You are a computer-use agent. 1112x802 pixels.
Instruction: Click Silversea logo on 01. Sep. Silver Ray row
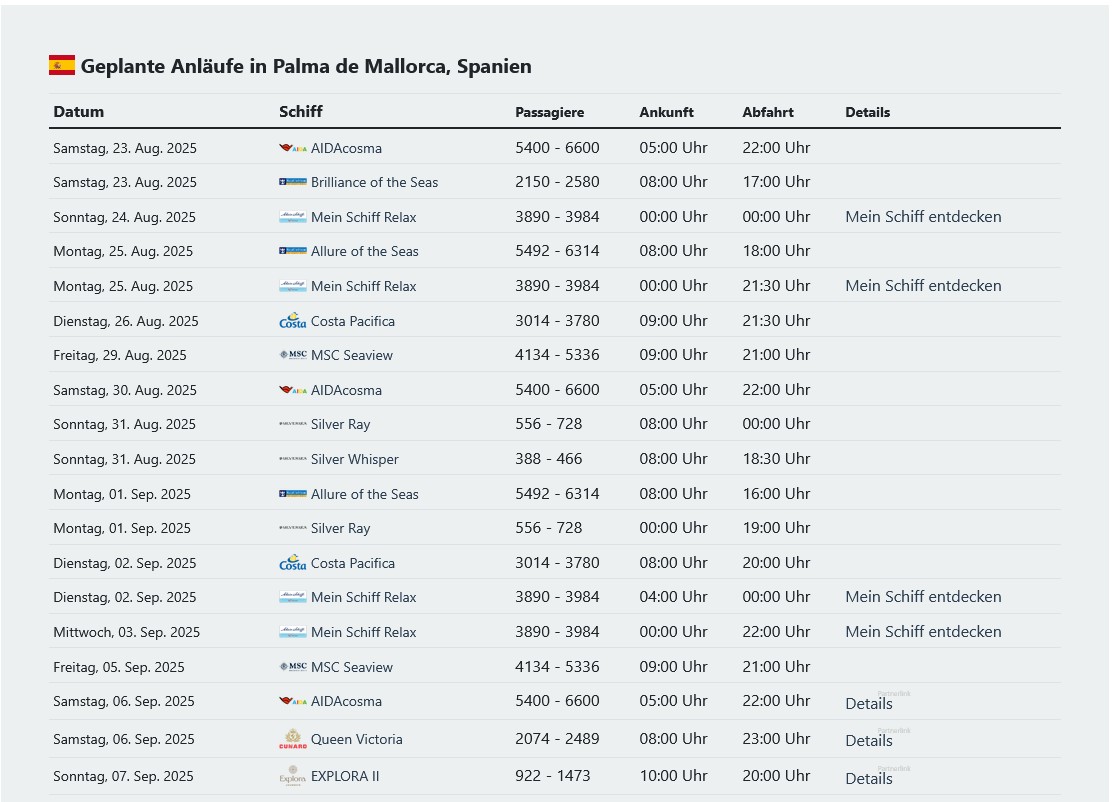[x=293, y=528]
